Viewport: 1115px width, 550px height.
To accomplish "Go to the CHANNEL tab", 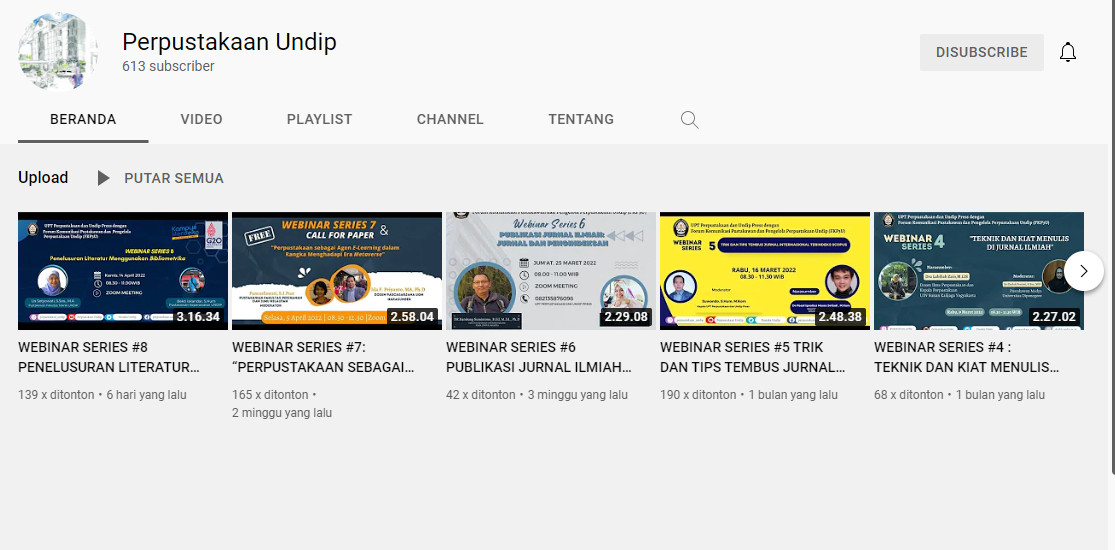I will [x=450, y=120].
